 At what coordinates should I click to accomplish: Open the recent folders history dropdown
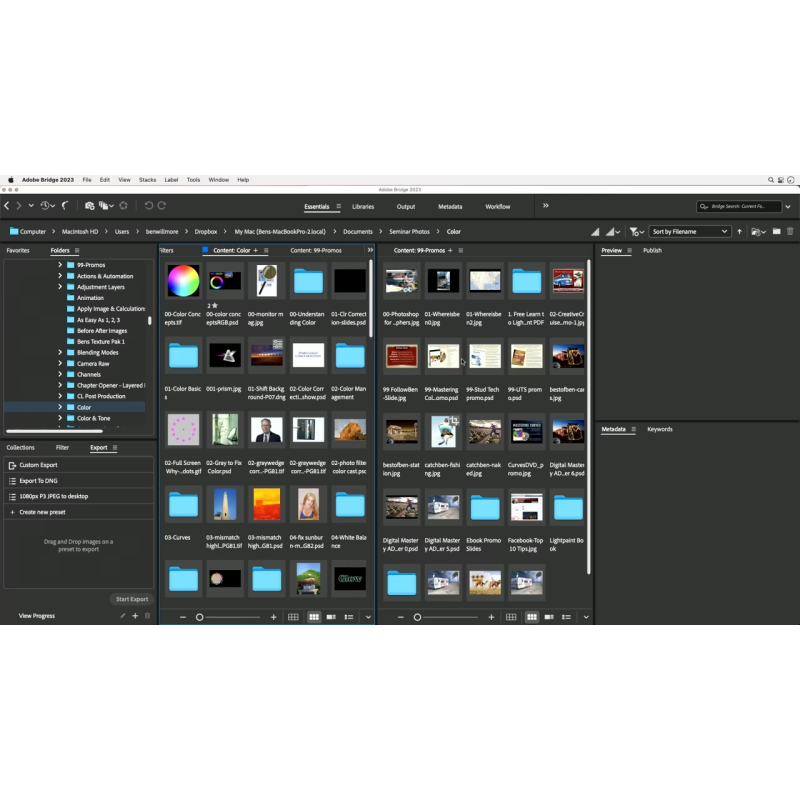tap(46, 206)
